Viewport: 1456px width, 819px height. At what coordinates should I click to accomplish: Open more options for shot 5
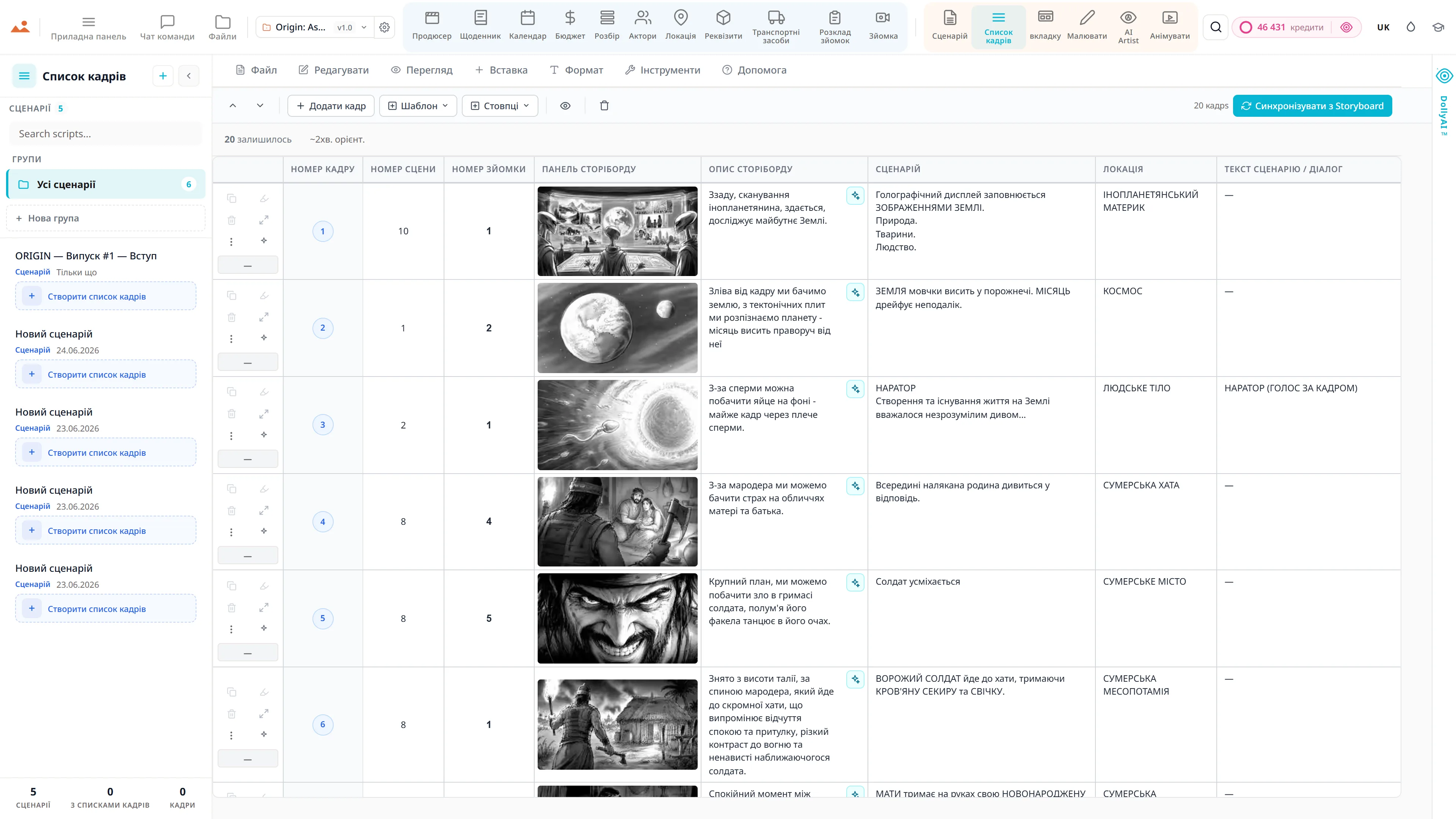tap(231, 629)
